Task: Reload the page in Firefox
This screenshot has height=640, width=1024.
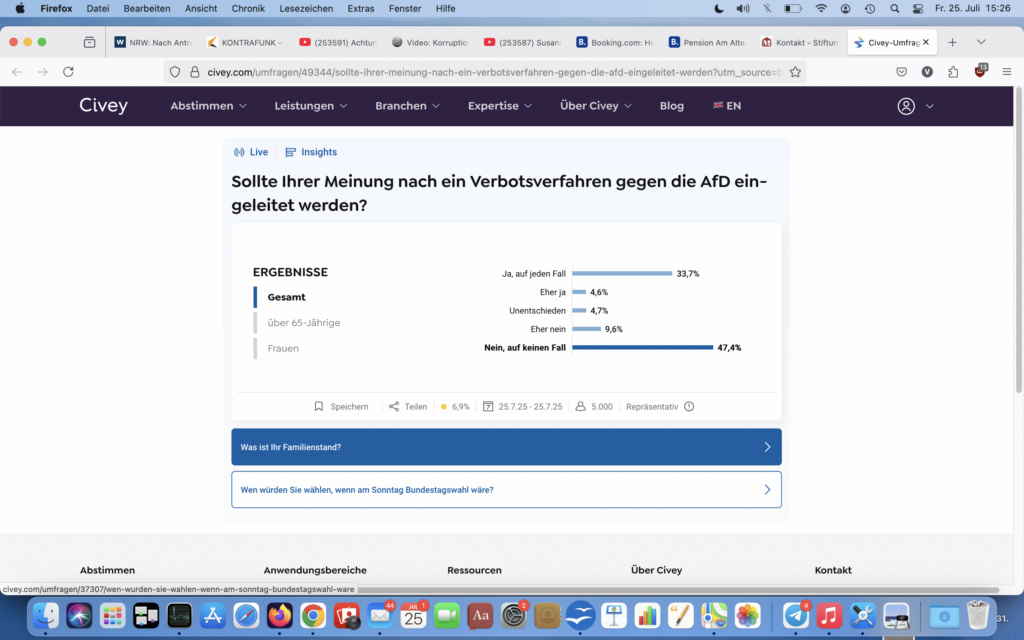Action: [68, 72]
